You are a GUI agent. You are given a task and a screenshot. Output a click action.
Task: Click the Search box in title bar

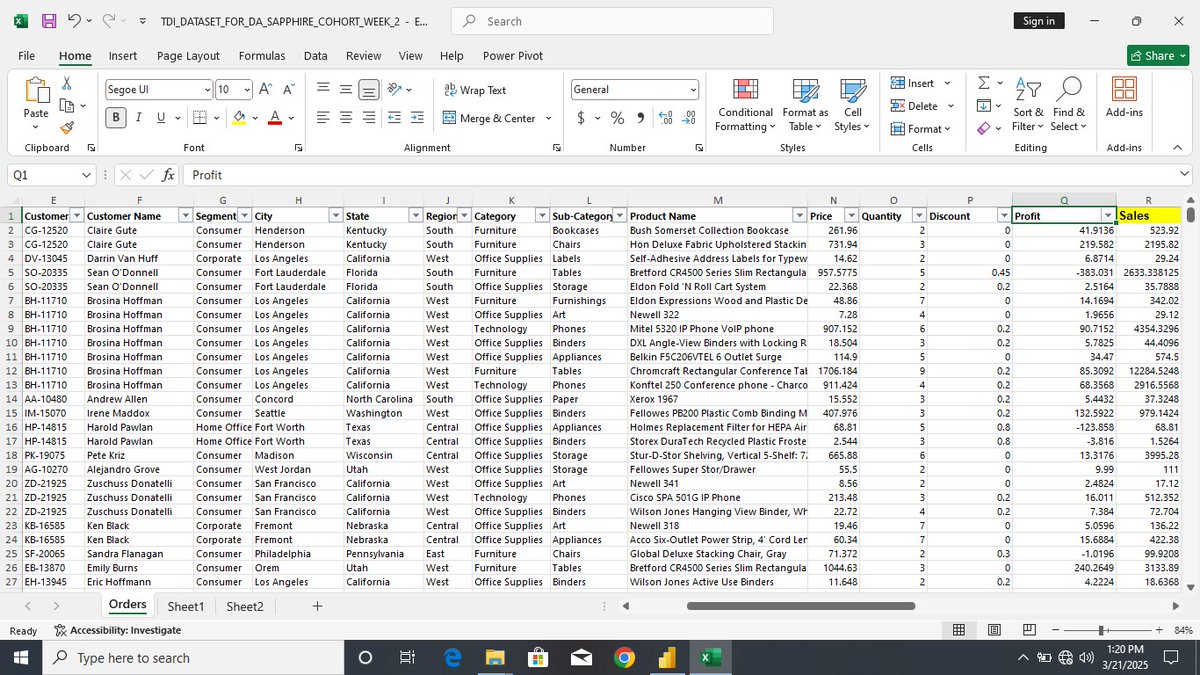(x=612, y=21)
